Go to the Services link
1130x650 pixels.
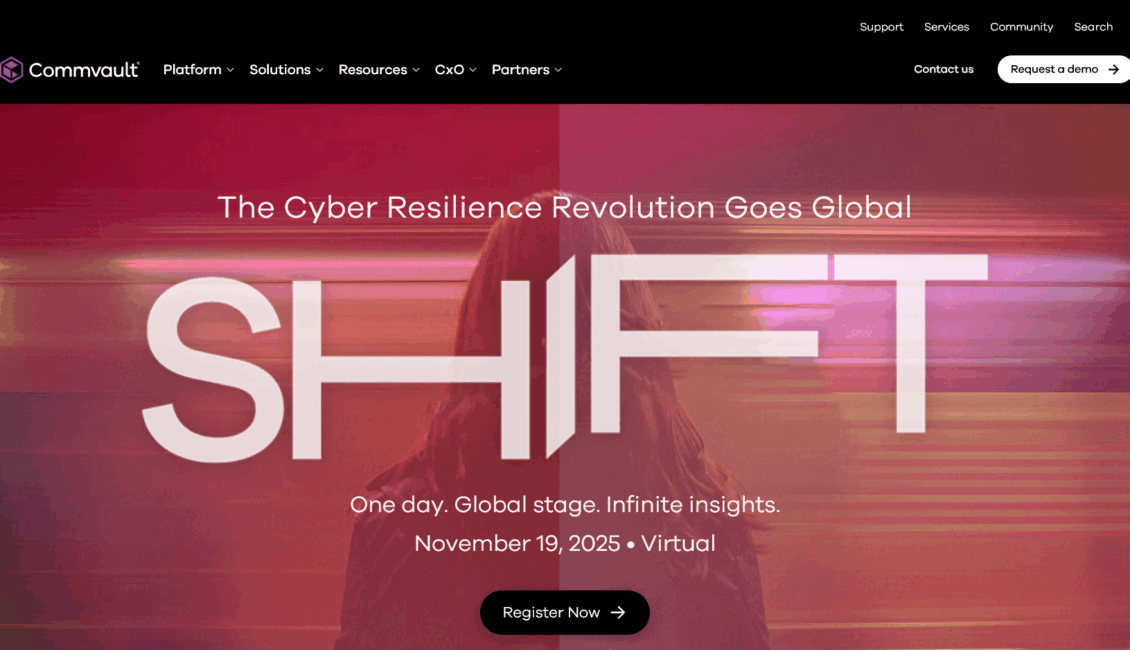tap(946, 27)
